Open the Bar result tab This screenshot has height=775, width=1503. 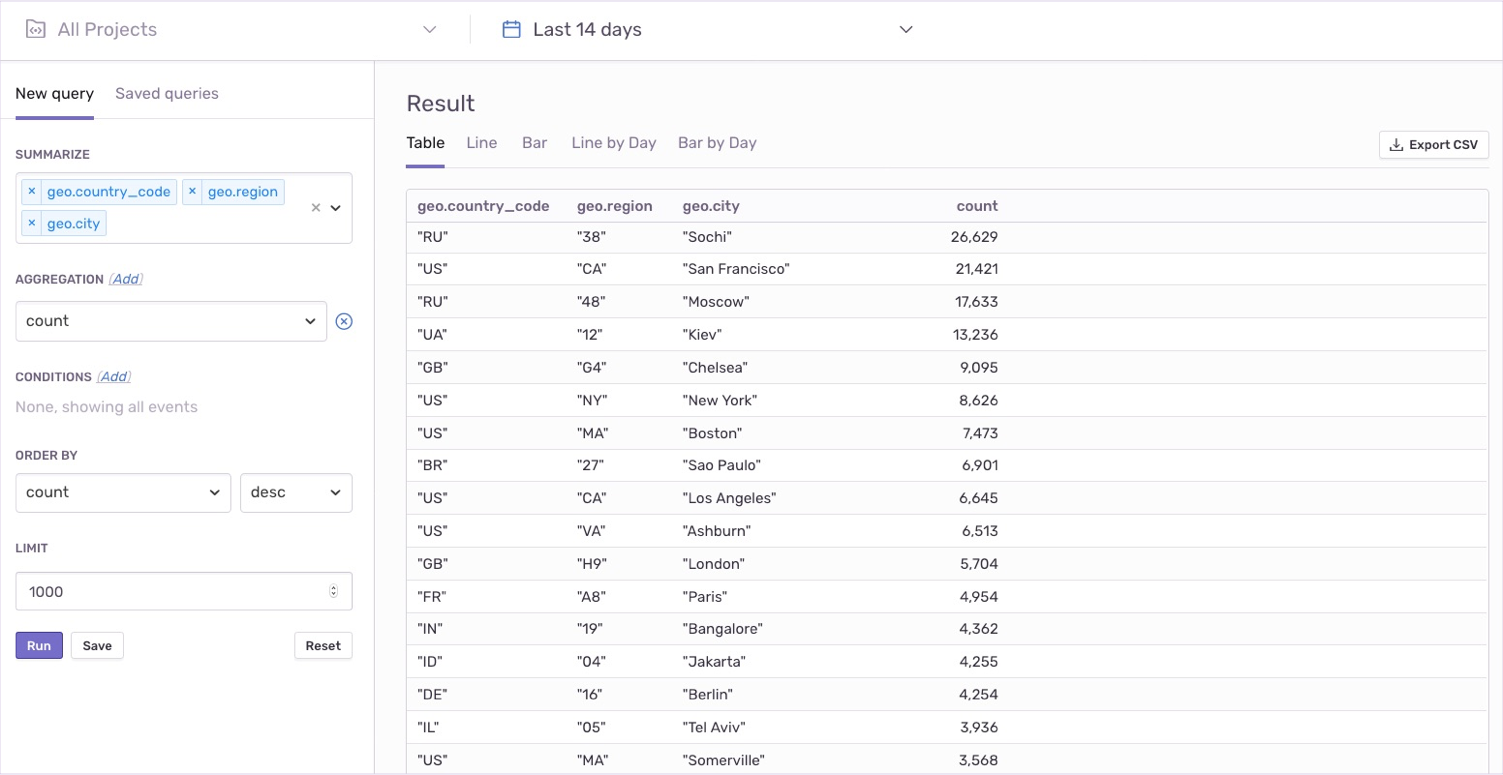[x=535, y=143]
